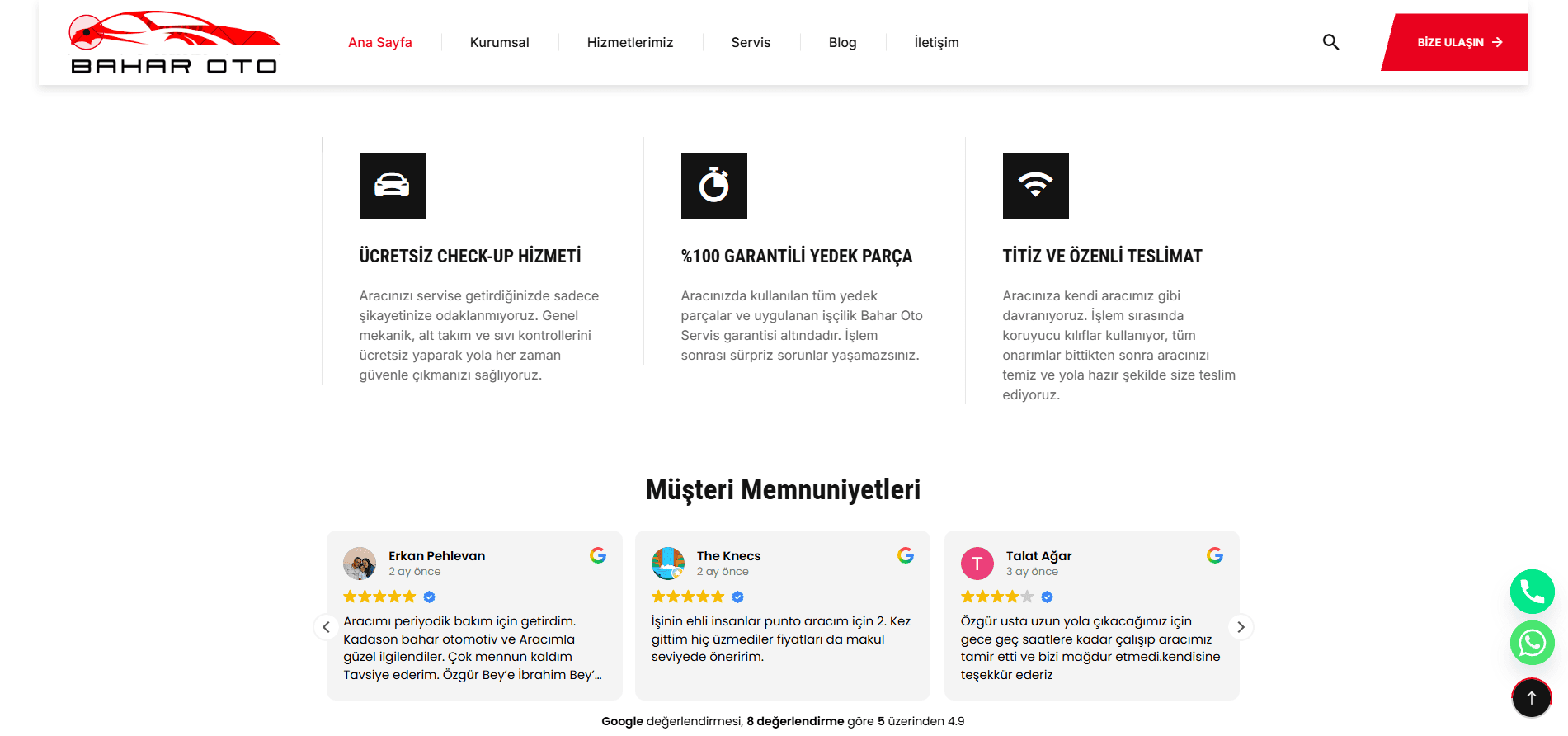The width and height of the screenshot is (1568, 736).
Task: Click the verified badge on Talat Ağar's review
Action: pos(1048,597)
